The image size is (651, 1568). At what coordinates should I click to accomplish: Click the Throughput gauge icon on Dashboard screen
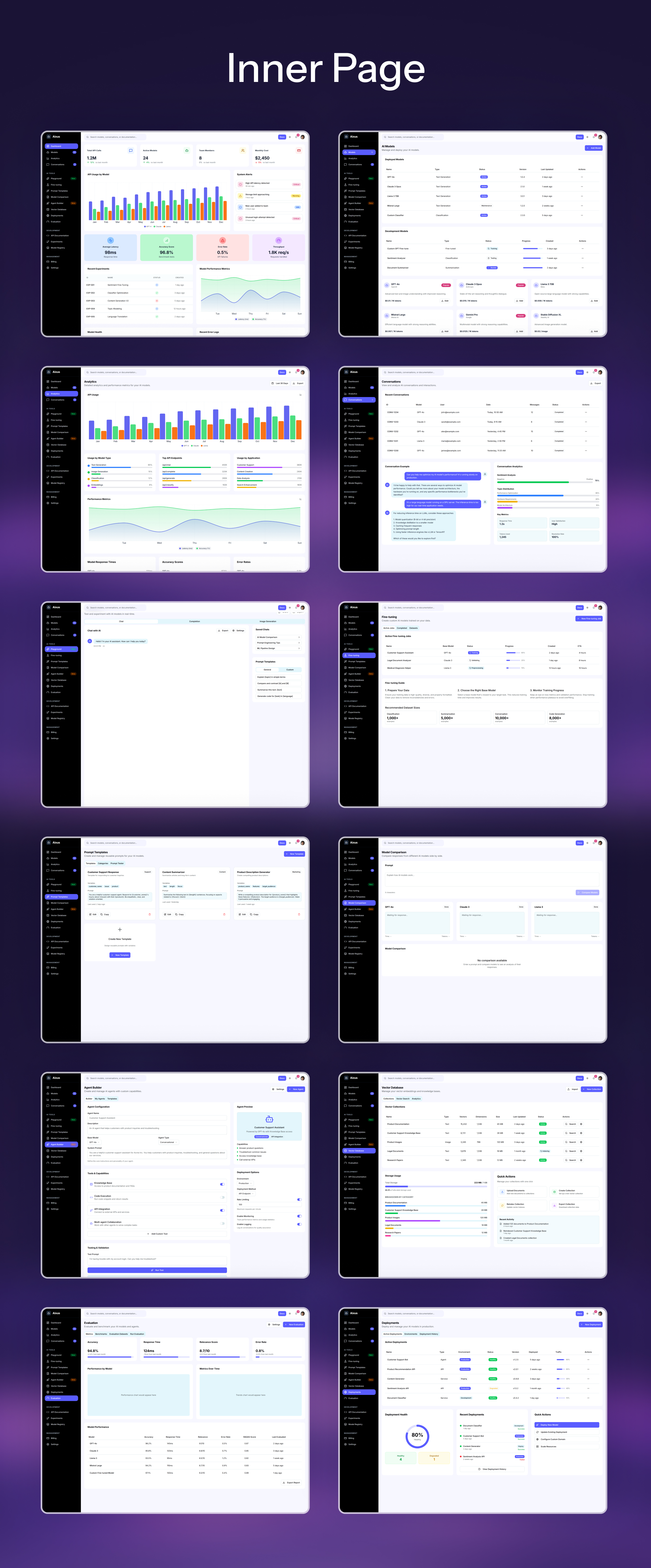[279, 241]
